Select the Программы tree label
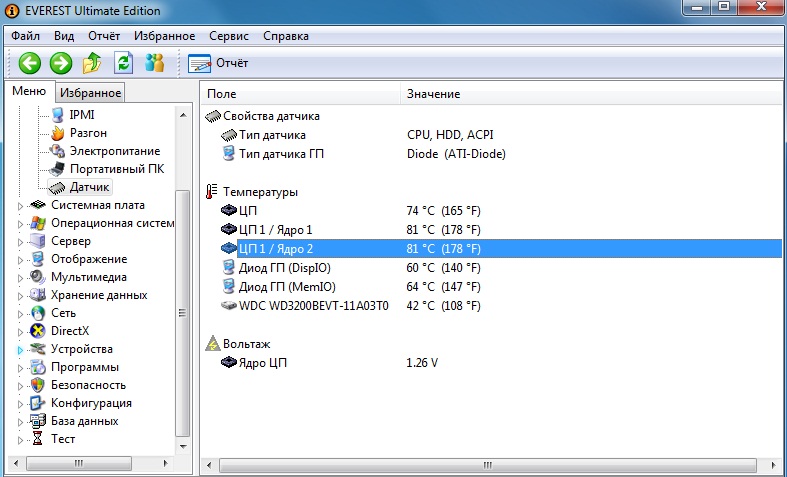The image size is (787, 477). (85, 368)
